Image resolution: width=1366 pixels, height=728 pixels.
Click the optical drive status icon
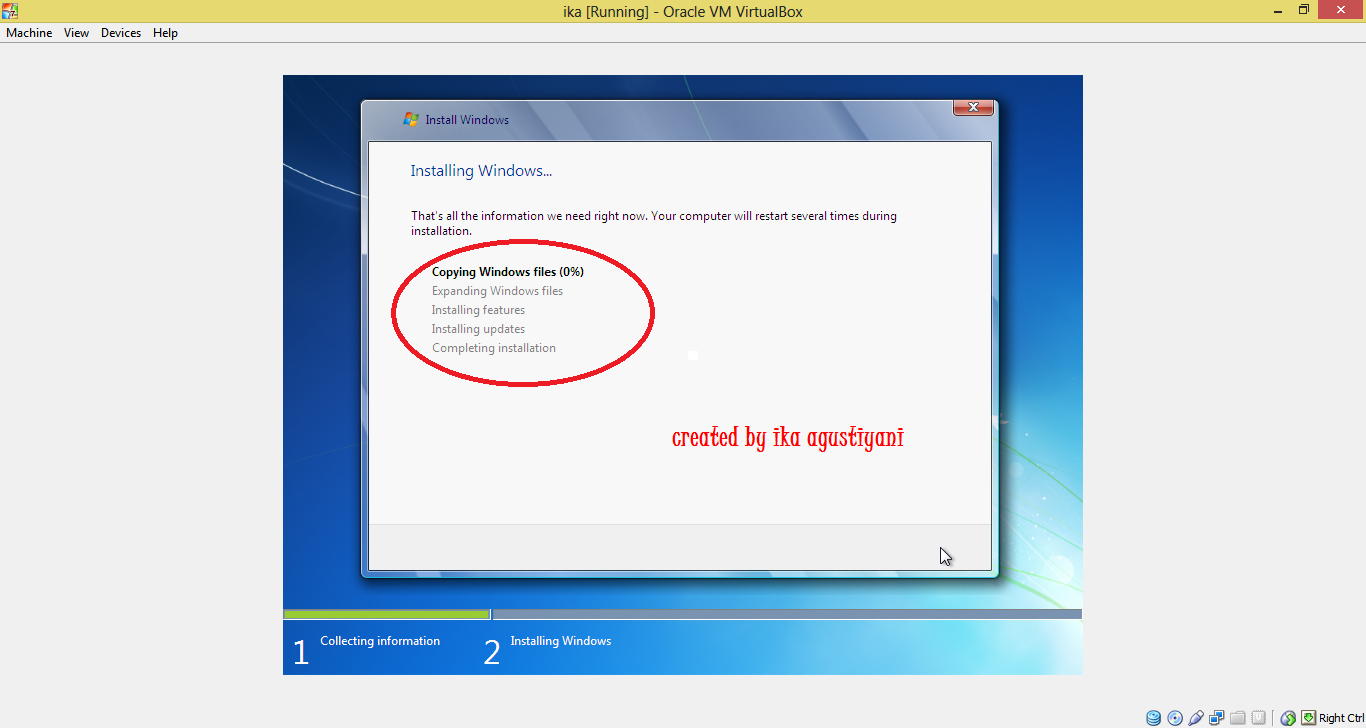(1174, 717)
